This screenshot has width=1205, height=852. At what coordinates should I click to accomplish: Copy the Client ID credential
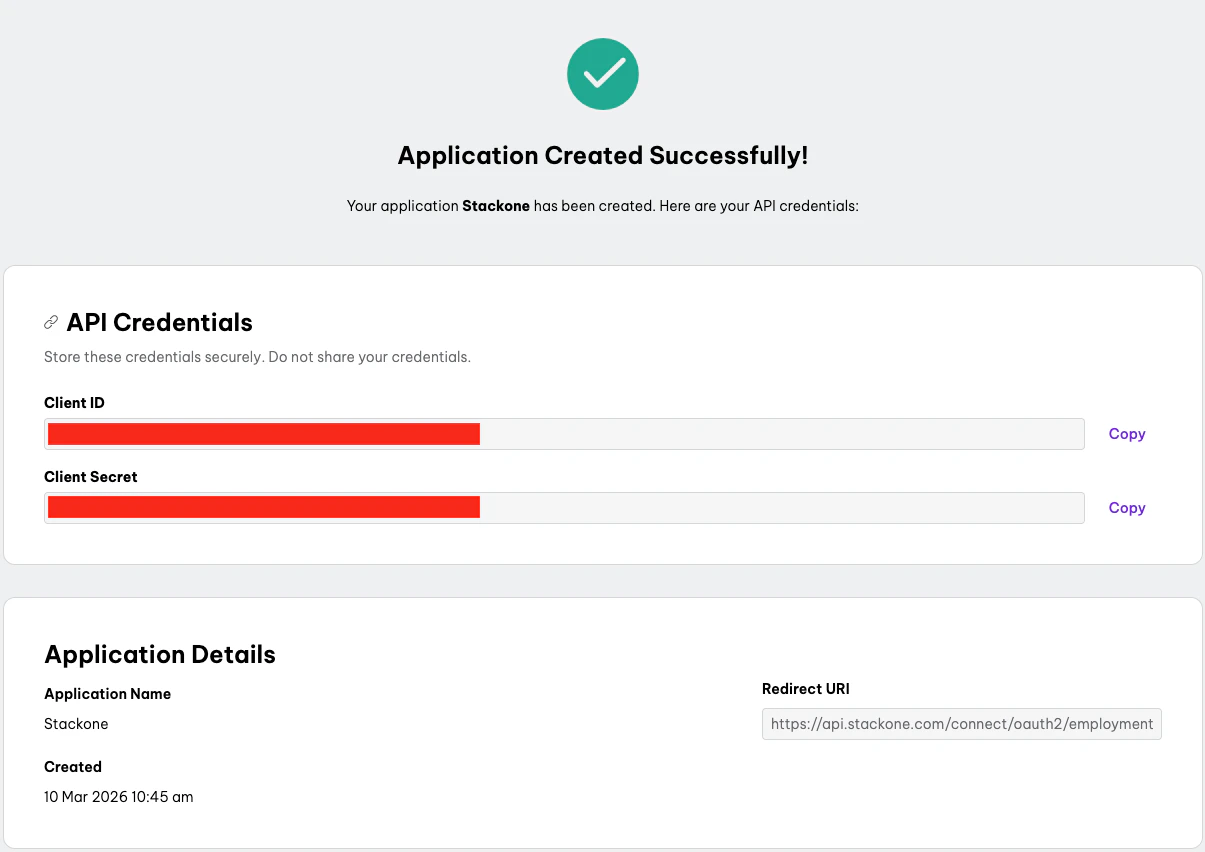[x=1126, y=433]
